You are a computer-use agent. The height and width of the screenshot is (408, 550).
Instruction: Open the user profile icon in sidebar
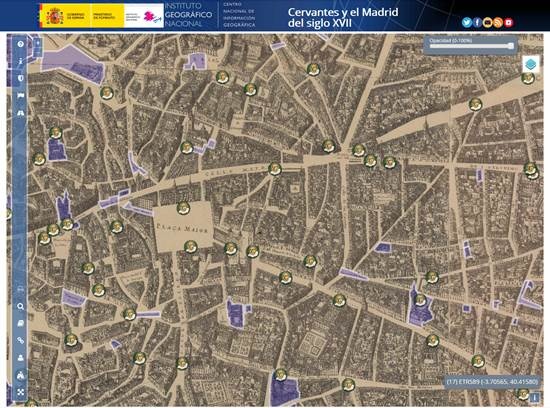pos(21,358)
